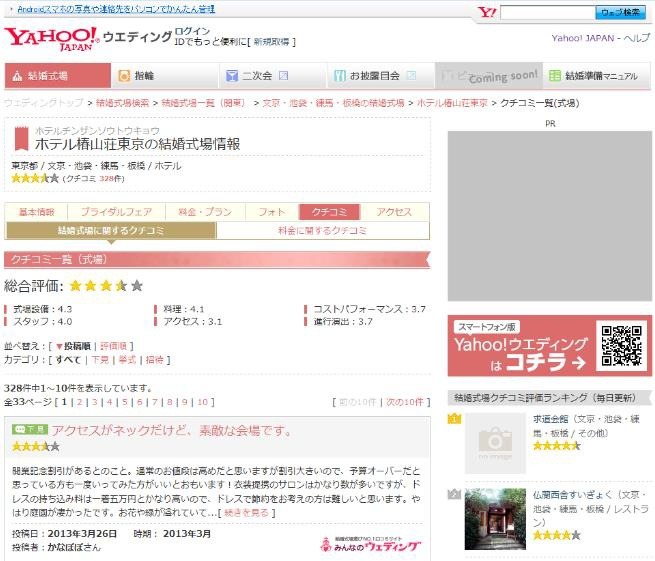Screen dimensions: 655x561
Task: Click the みんなのウェディング logo
Action: click(371, 544)
